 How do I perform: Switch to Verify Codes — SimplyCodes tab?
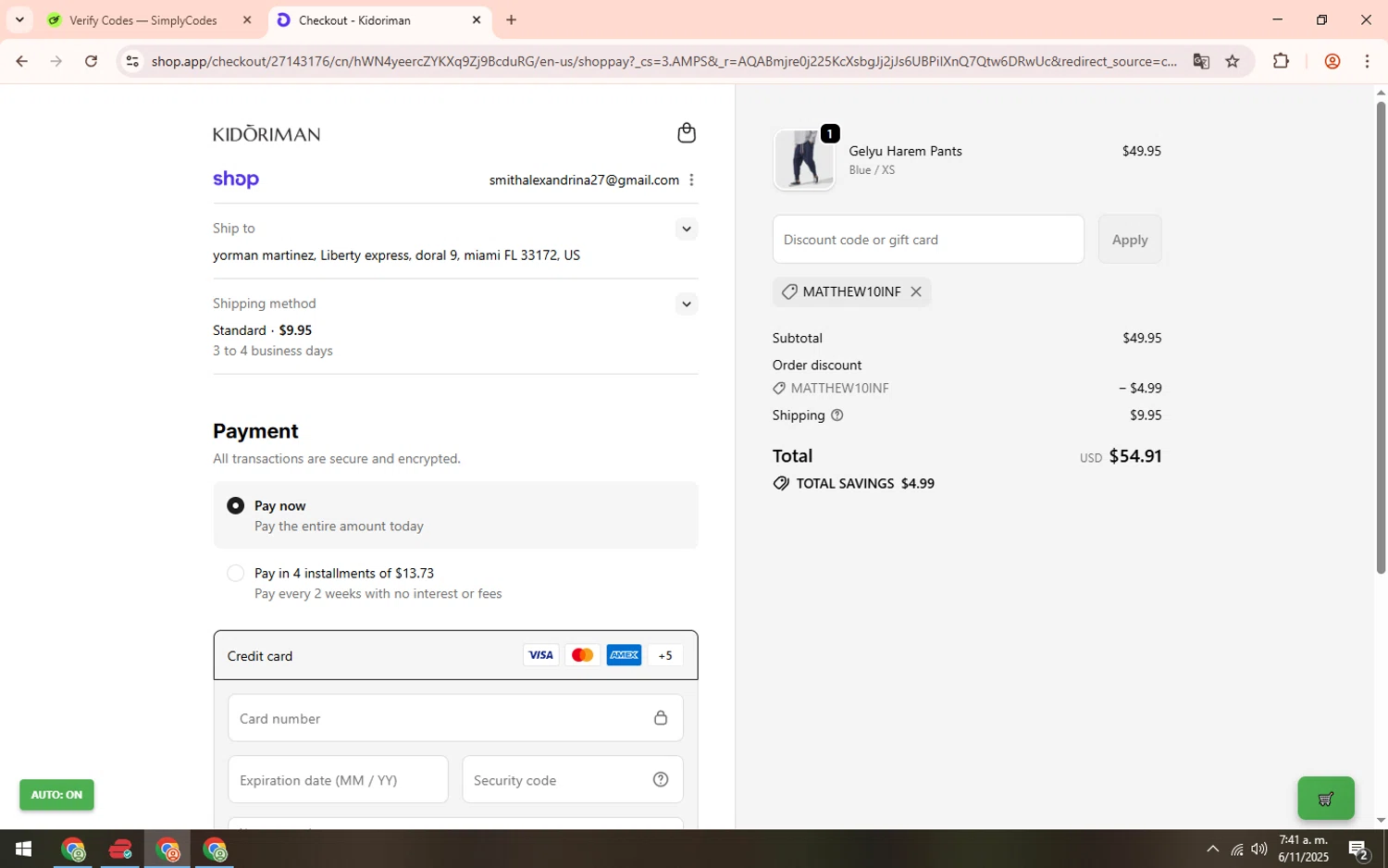coord(143,20)
